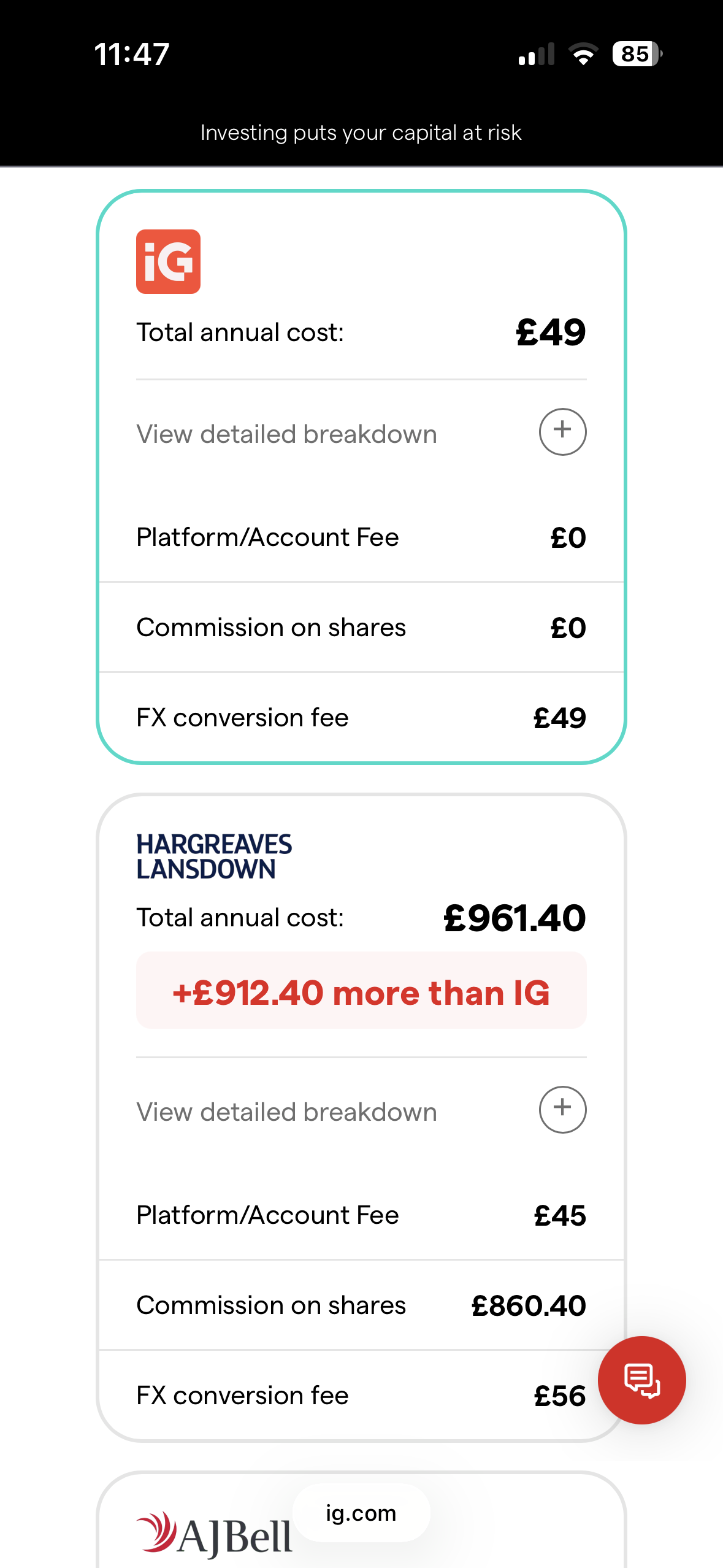Viewport: 723px width, 1568px height.
Task: Tap the IG logo icon
Action: (168, 261)
